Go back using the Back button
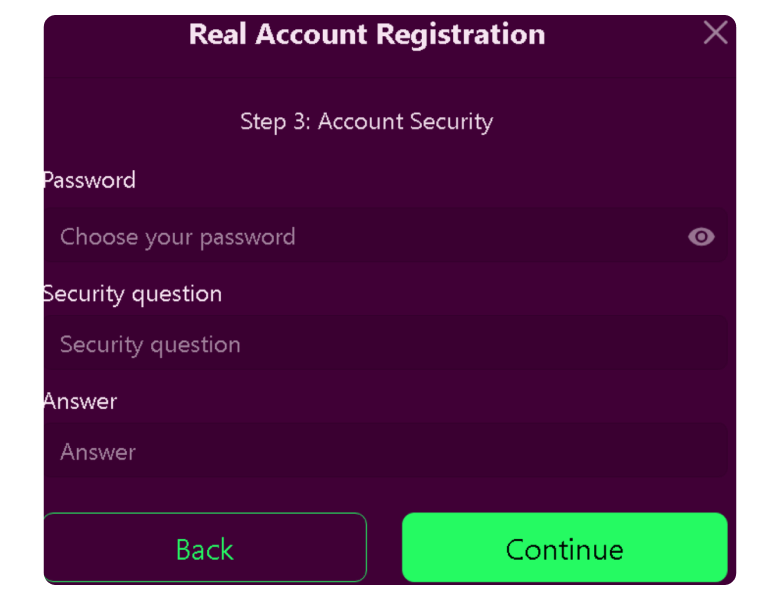The width and height of the screenshot is (780, 600). 205,548
